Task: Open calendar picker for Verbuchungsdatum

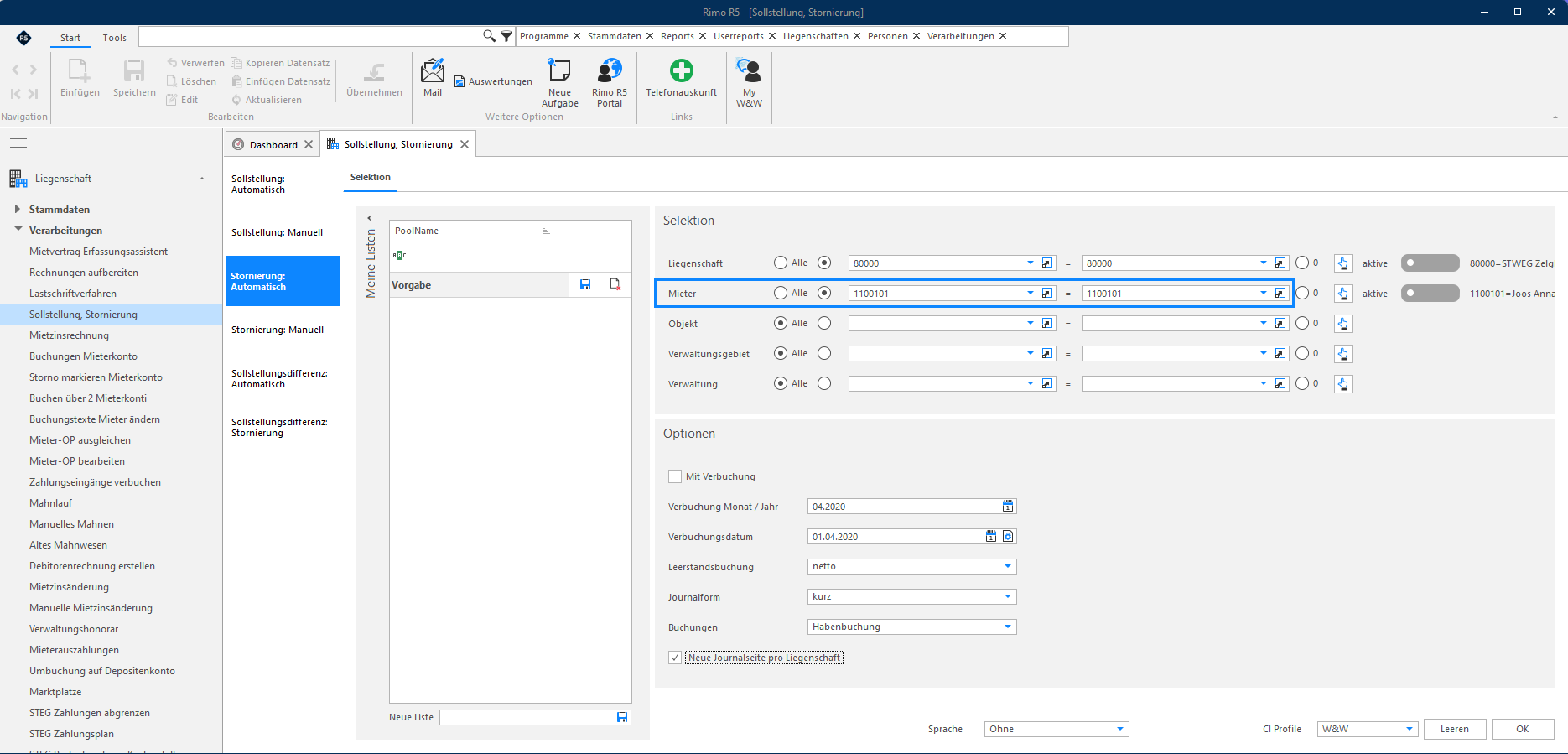Action: tap(991, 537)
